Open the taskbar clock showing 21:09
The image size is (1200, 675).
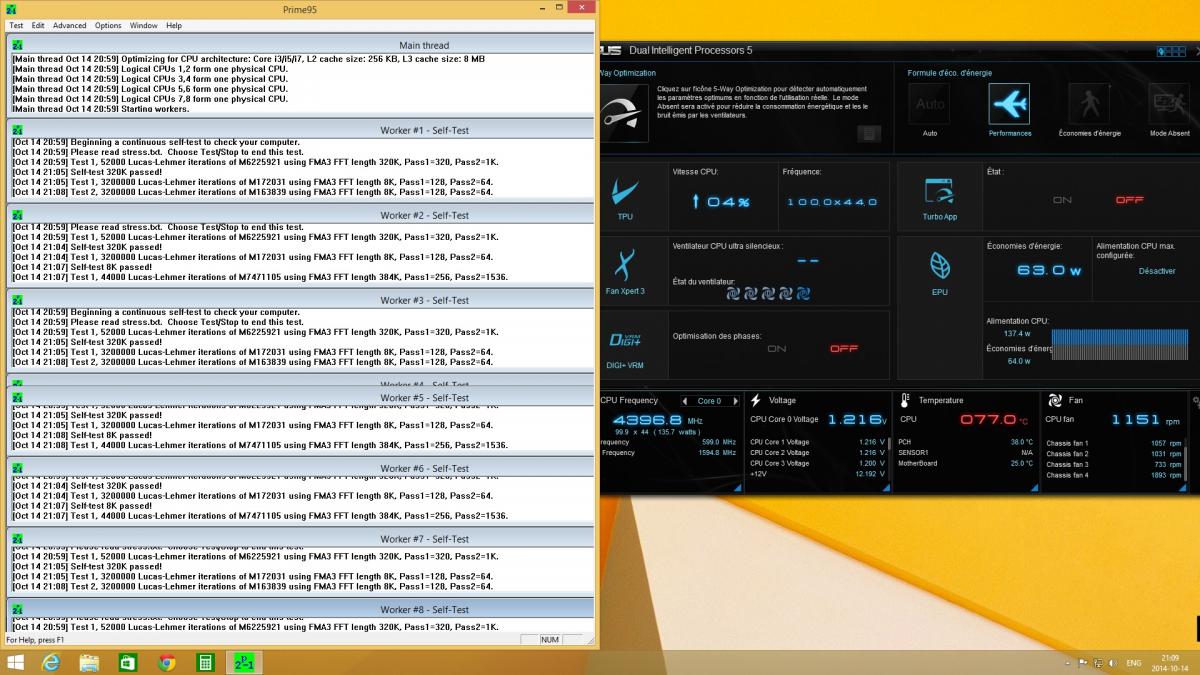point(1171,662)
